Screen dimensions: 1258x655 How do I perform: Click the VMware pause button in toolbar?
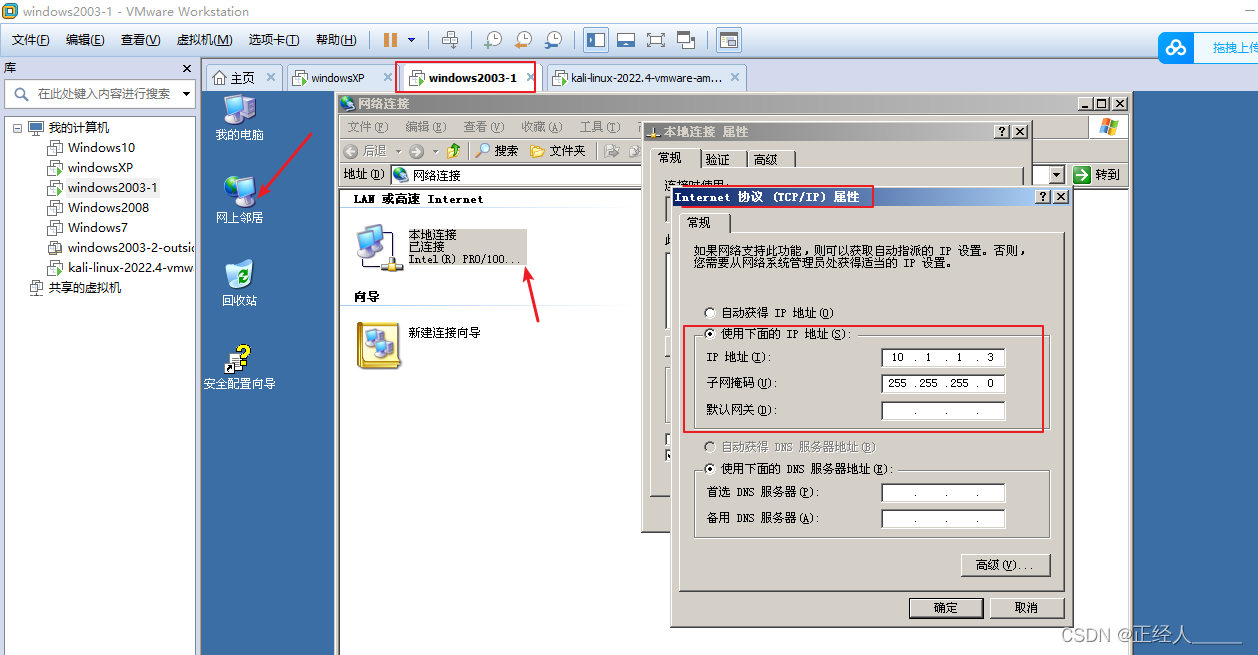tap(390, 40)
